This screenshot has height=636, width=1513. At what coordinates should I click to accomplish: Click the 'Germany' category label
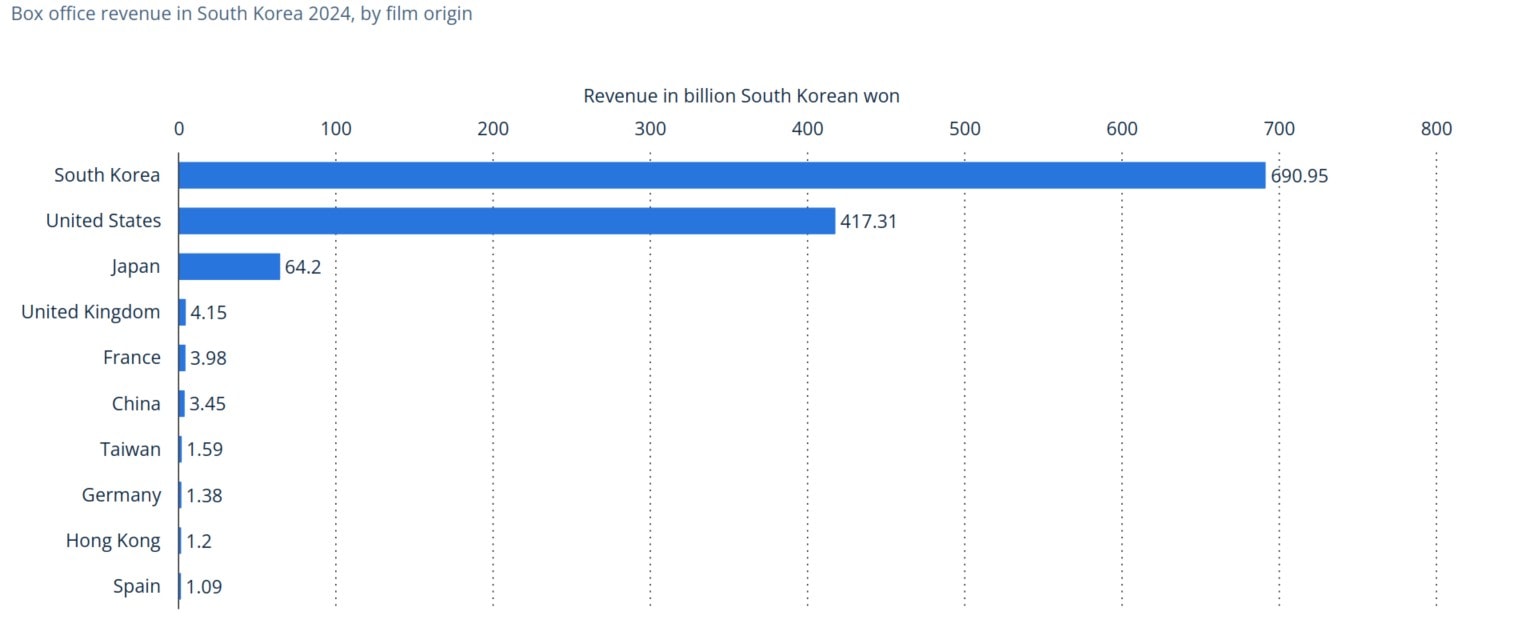(121, 495)
